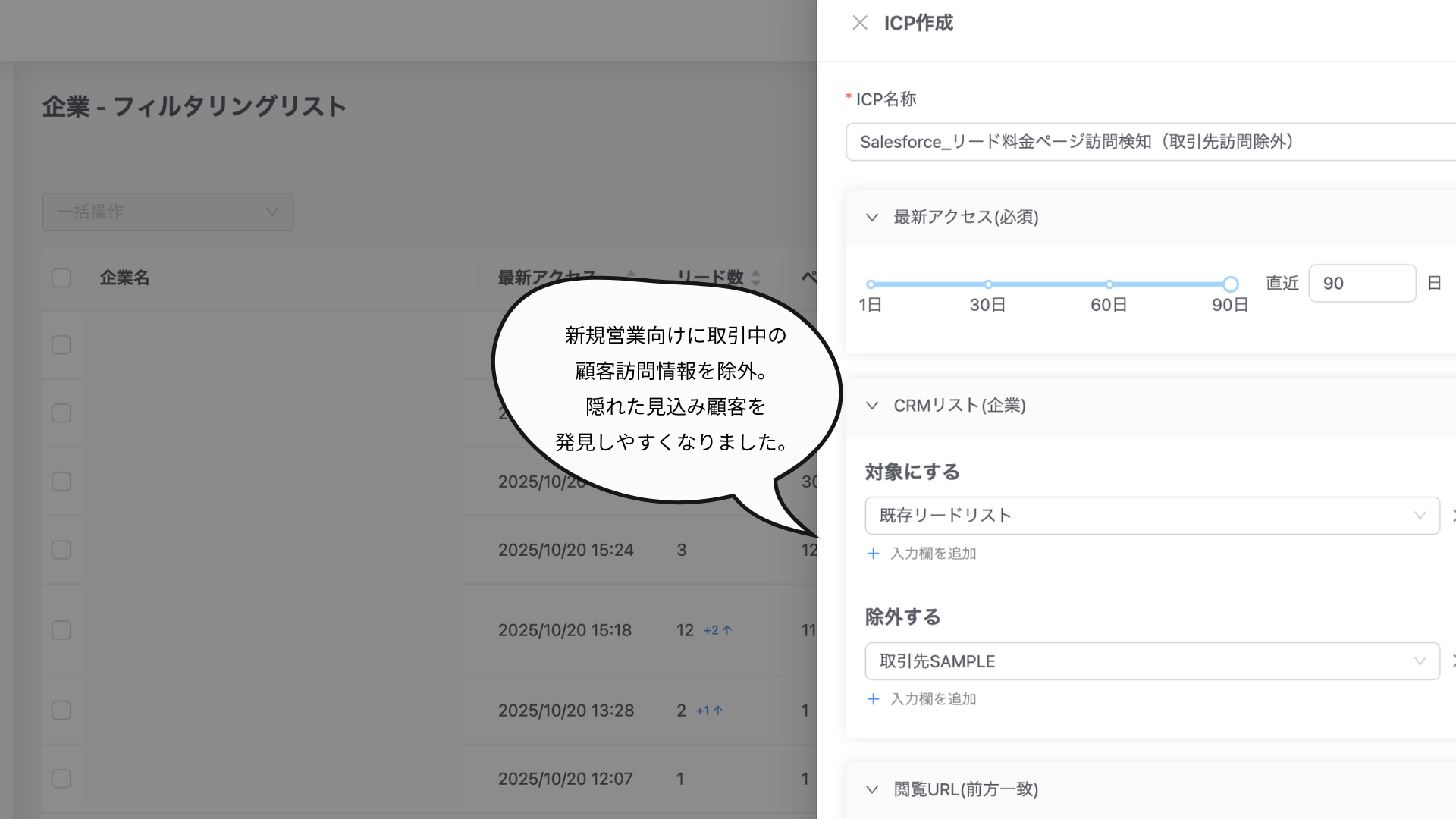
Task: Collapse the CRMリスト(企業) section chevron
Action: (x=872, y=406)
